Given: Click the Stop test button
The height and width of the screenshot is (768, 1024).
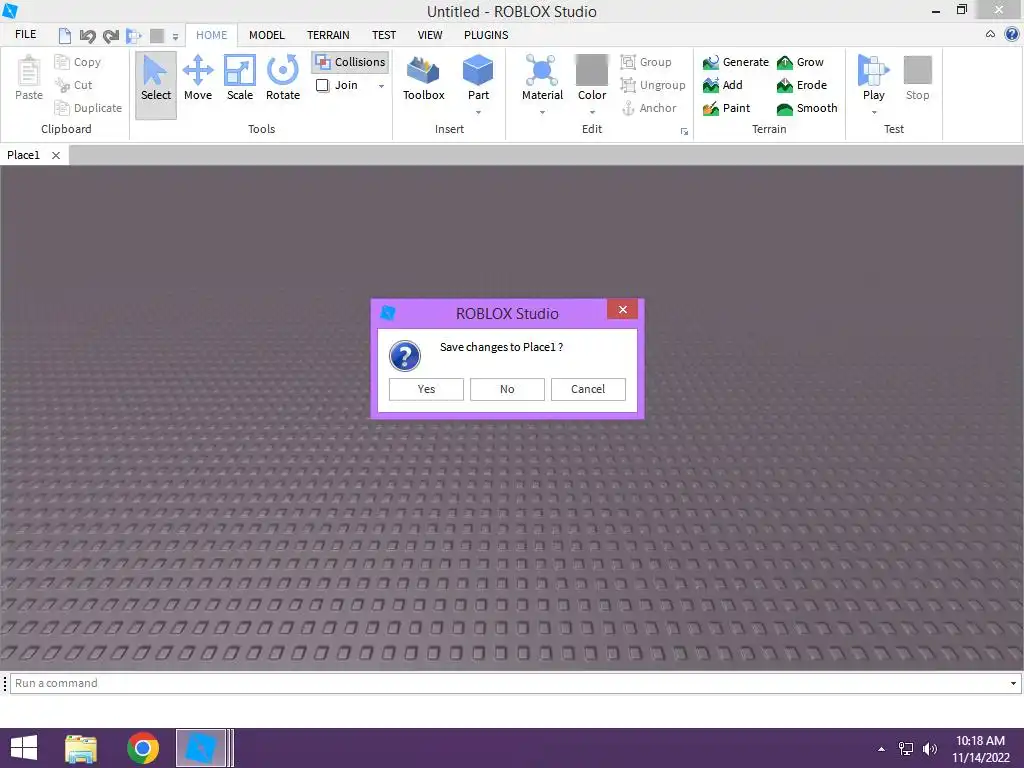Looking at the screenshot, I should [917, 78].
